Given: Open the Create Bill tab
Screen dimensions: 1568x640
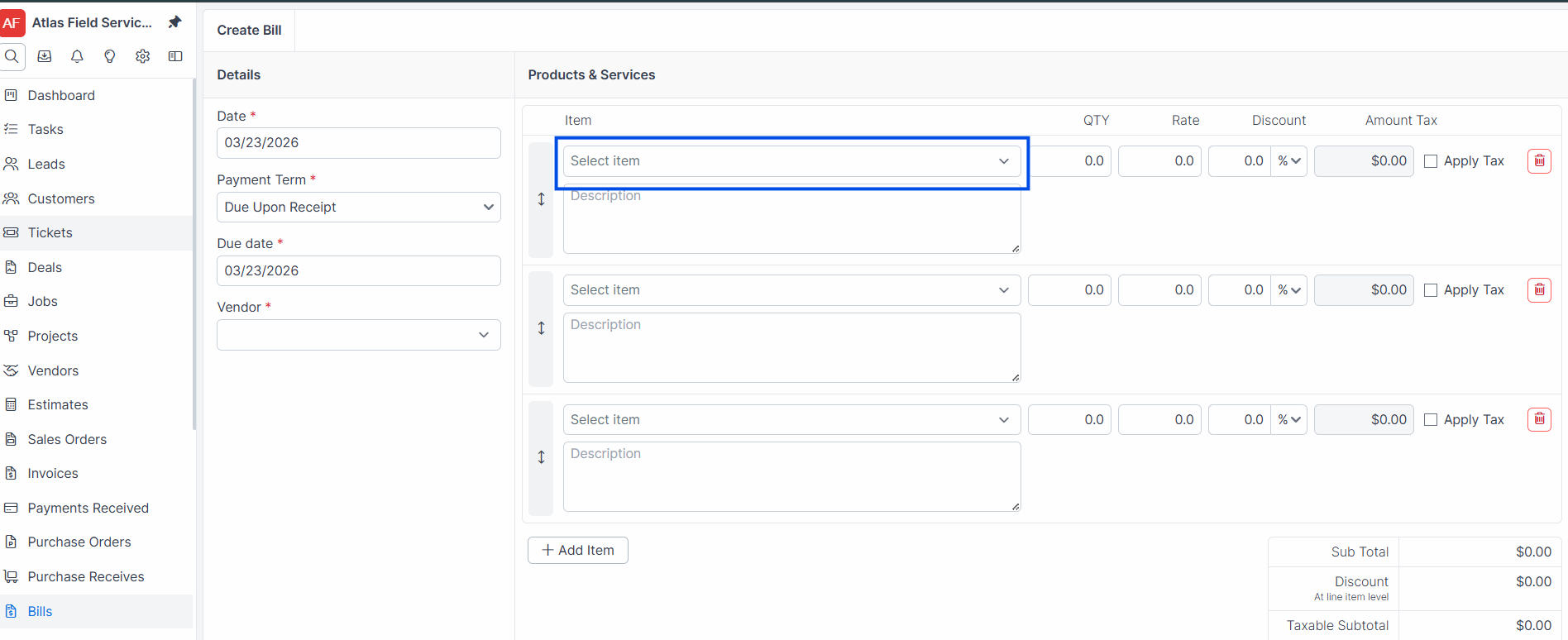Looking at the screenshot, I should coord(249,30).
